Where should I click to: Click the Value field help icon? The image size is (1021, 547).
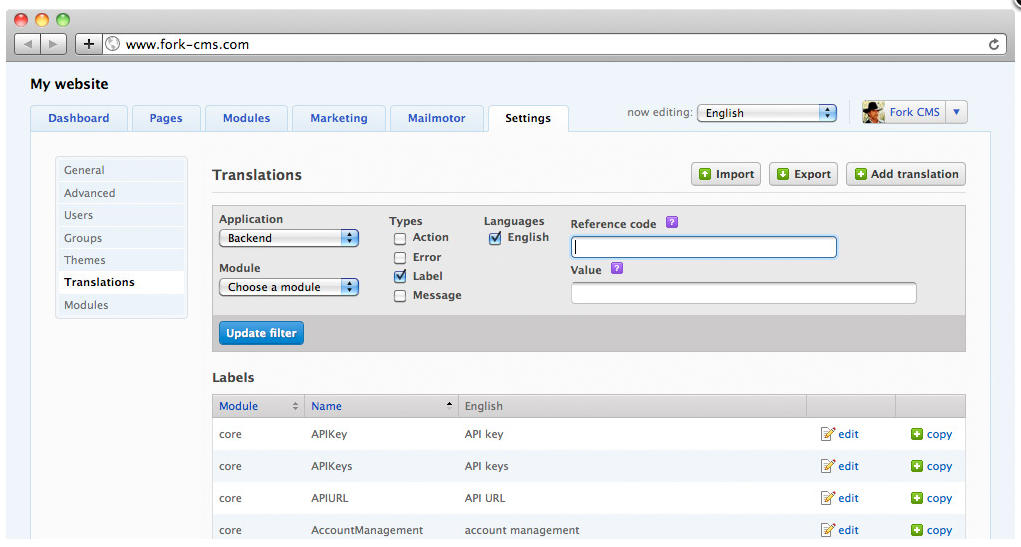click(x=617, y=269)
